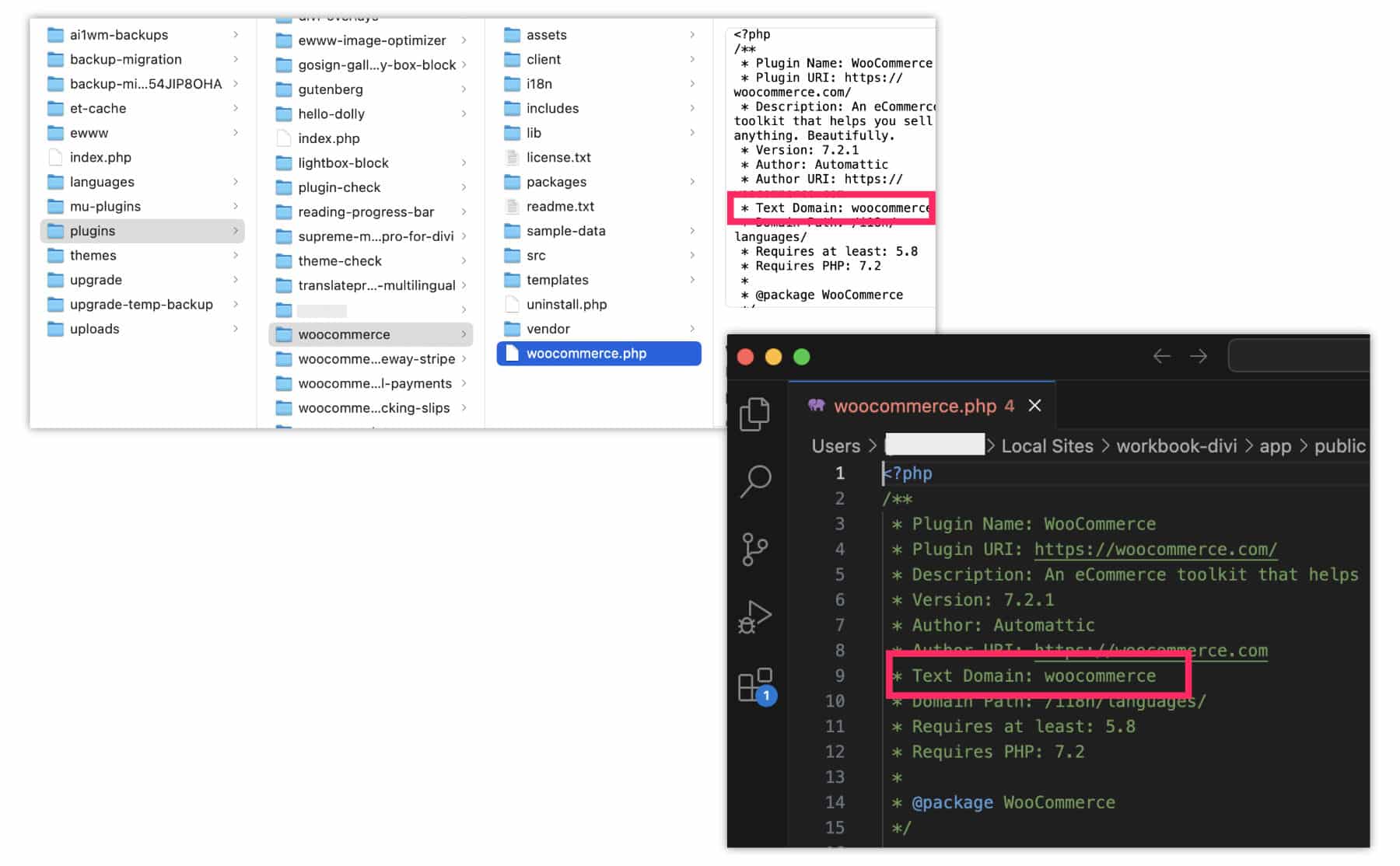Expand the languages folder chevron
1400x866 pixels.
click(x=235, y=182)
